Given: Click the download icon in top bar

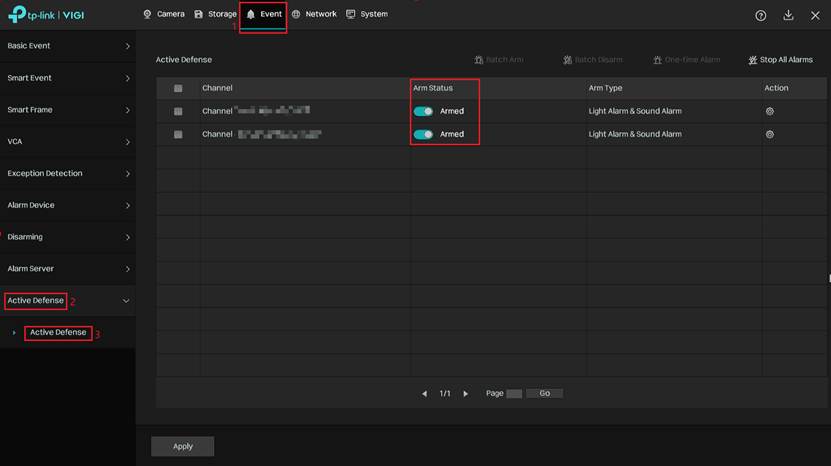Looking at the screenshot, I should 788,15.
